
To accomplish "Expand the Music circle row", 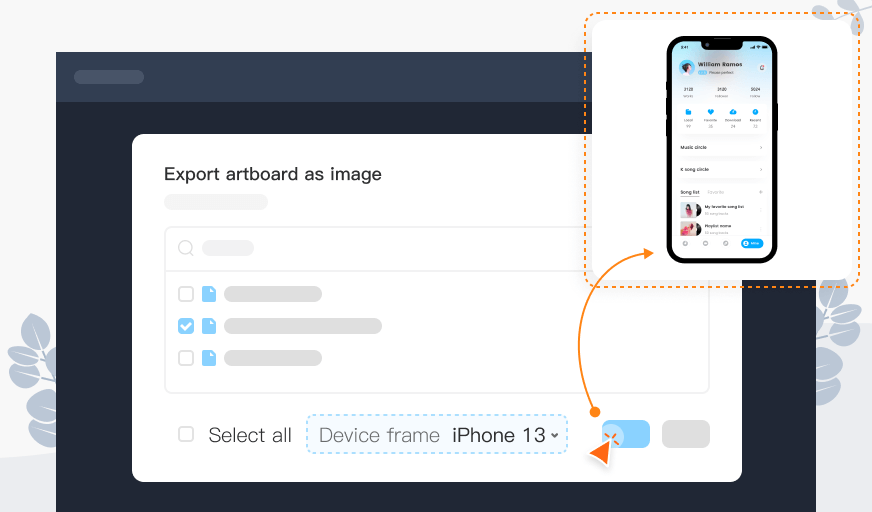I will 722,148.
